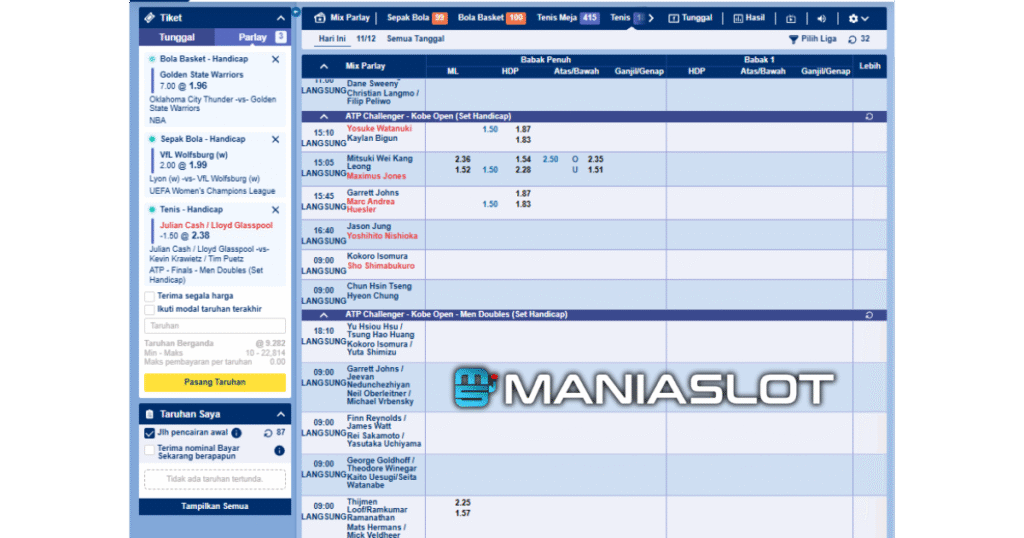1024x538 pixels.
Task: Pick Thijmen Loof/Ramkumar Ramanathan moneyline 2.25
Action: pyautogui.click(x=462, y=503)
